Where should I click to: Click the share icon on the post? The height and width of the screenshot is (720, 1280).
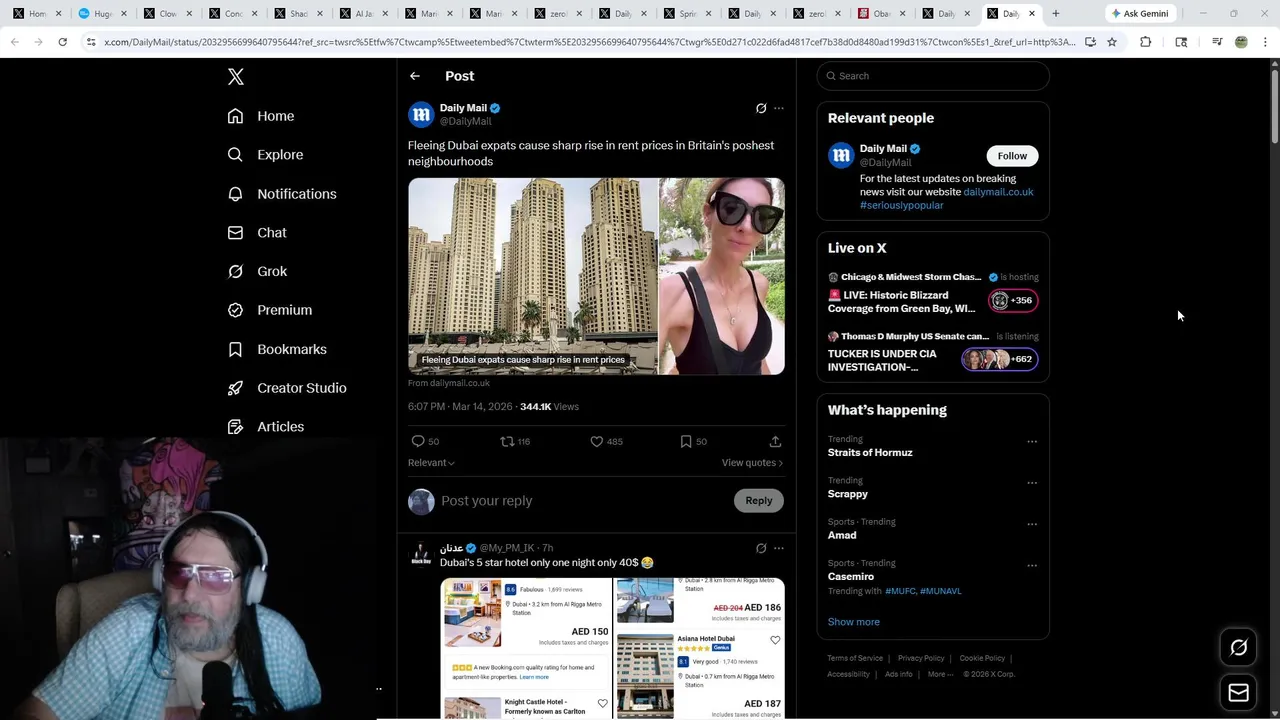click(775, 441)
